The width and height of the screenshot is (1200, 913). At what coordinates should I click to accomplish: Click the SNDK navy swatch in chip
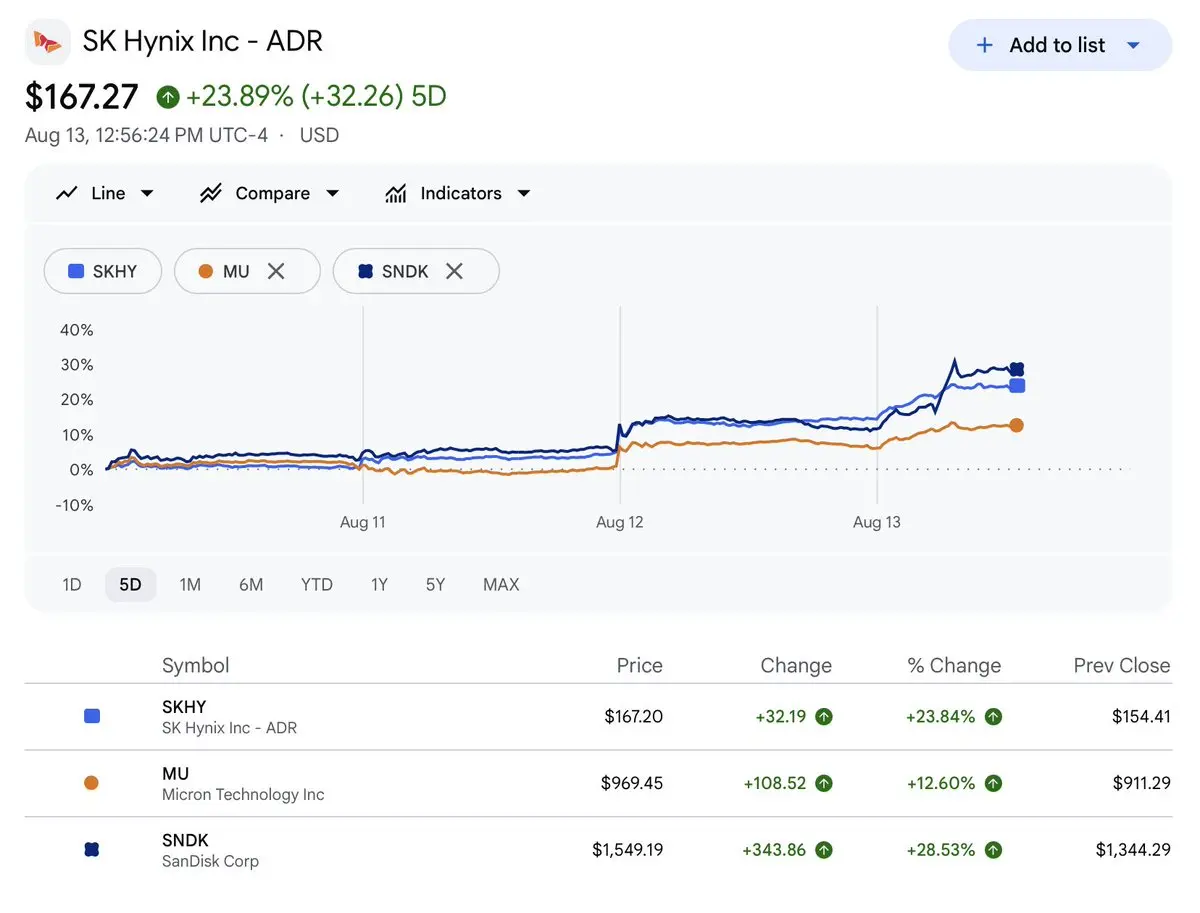point(366,271)
